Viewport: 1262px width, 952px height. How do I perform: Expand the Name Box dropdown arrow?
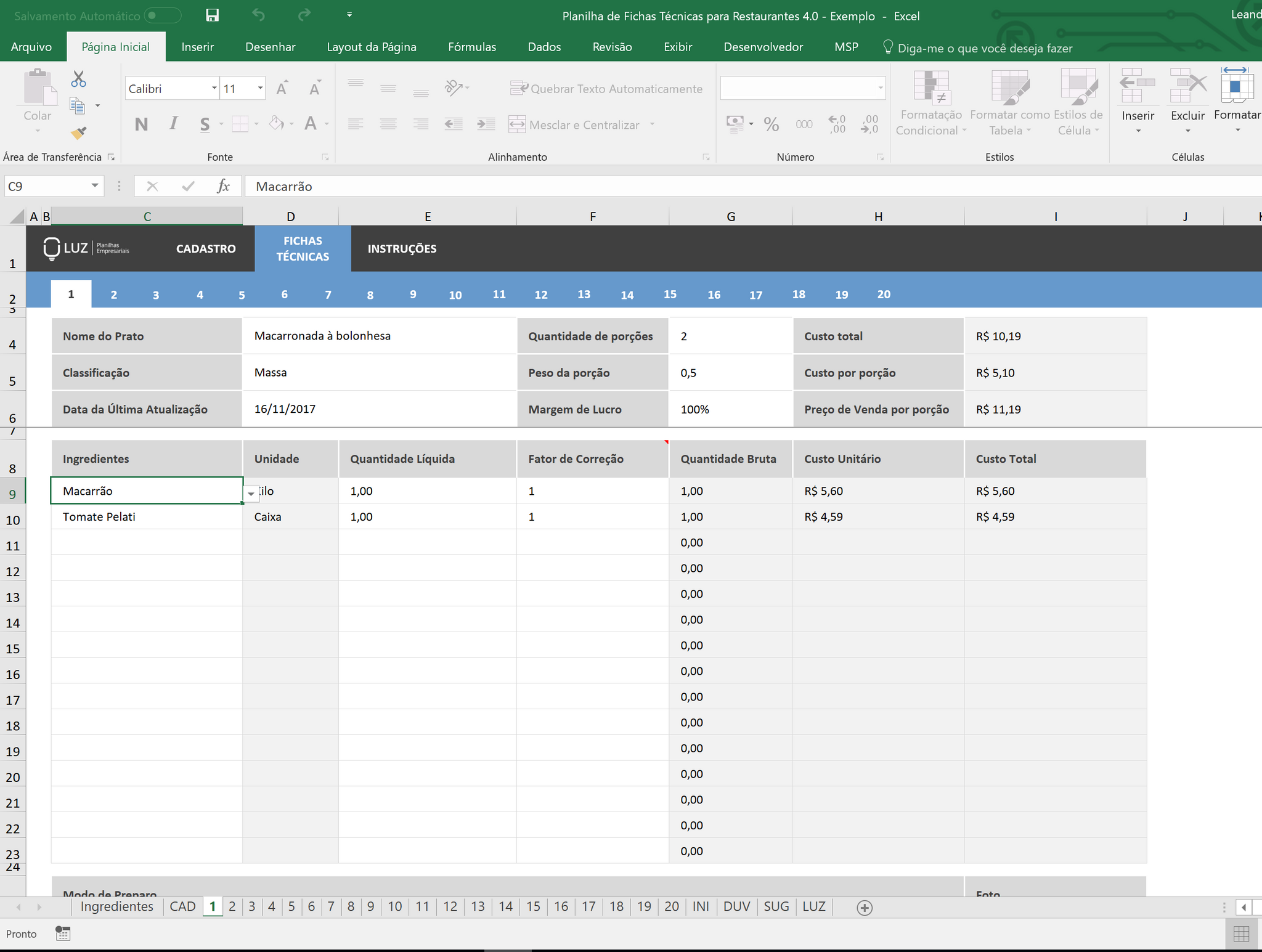click(95, 186)
